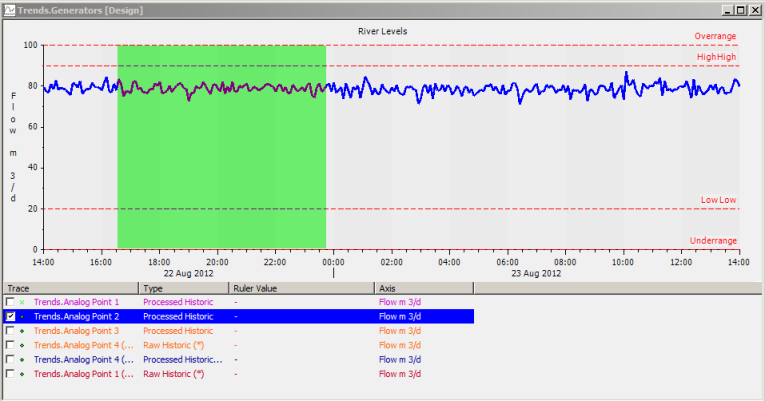Click the green X marker beside Analog Point 1

click(x=23, y=301)
